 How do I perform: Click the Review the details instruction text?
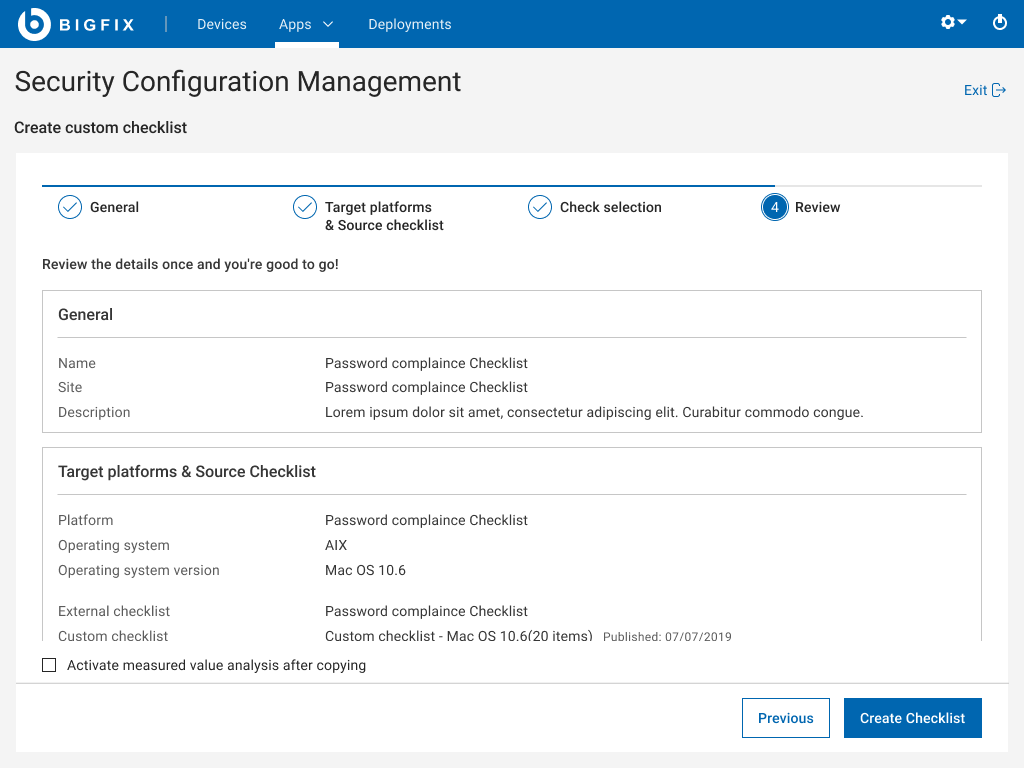[190, 264]
